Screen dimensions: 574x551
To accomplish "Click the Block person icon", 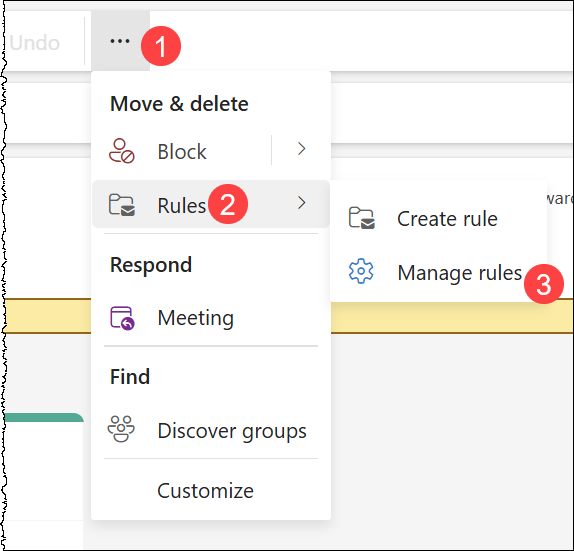I will click(122, 150).
